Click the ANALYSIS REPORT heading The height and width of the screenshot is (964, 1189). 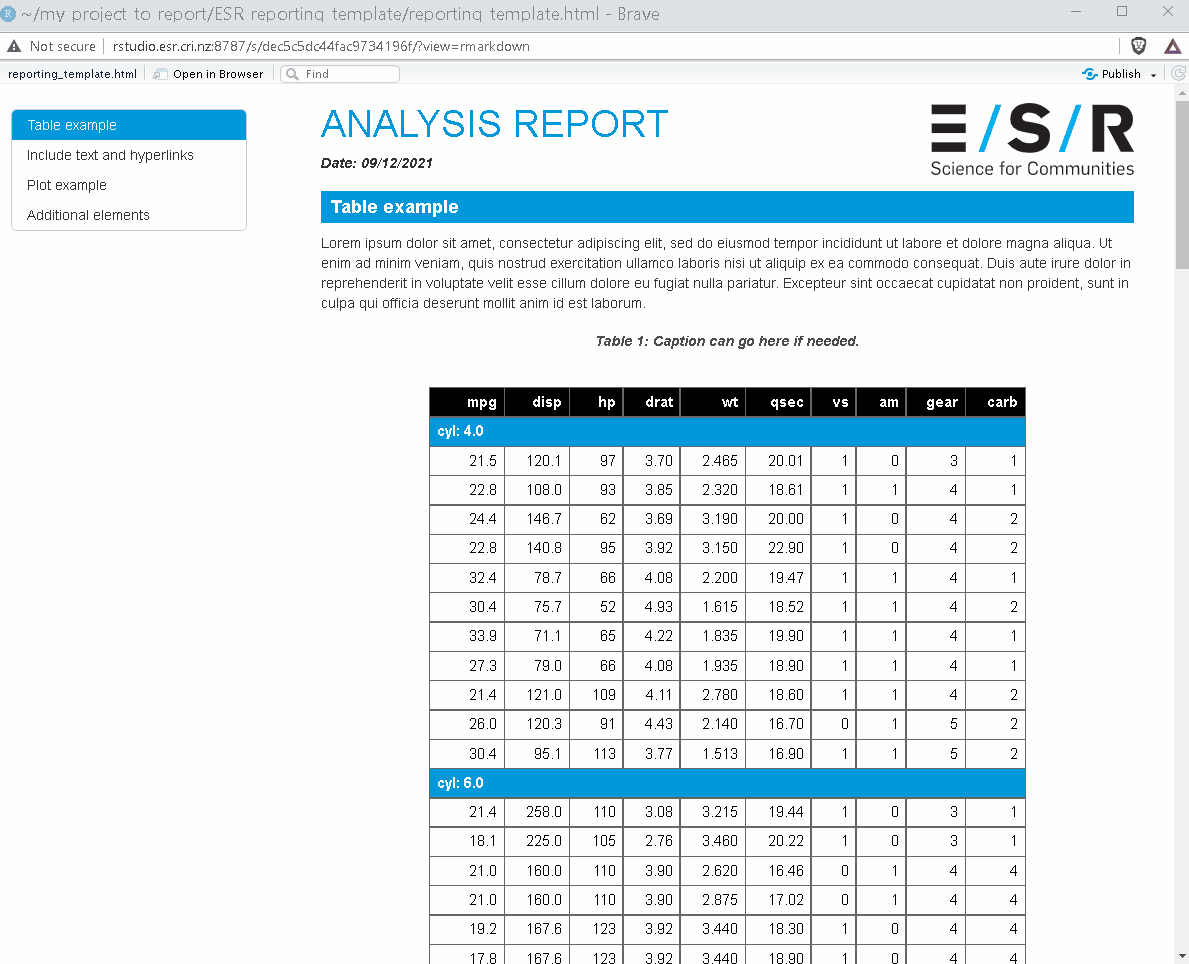point(494,124)
